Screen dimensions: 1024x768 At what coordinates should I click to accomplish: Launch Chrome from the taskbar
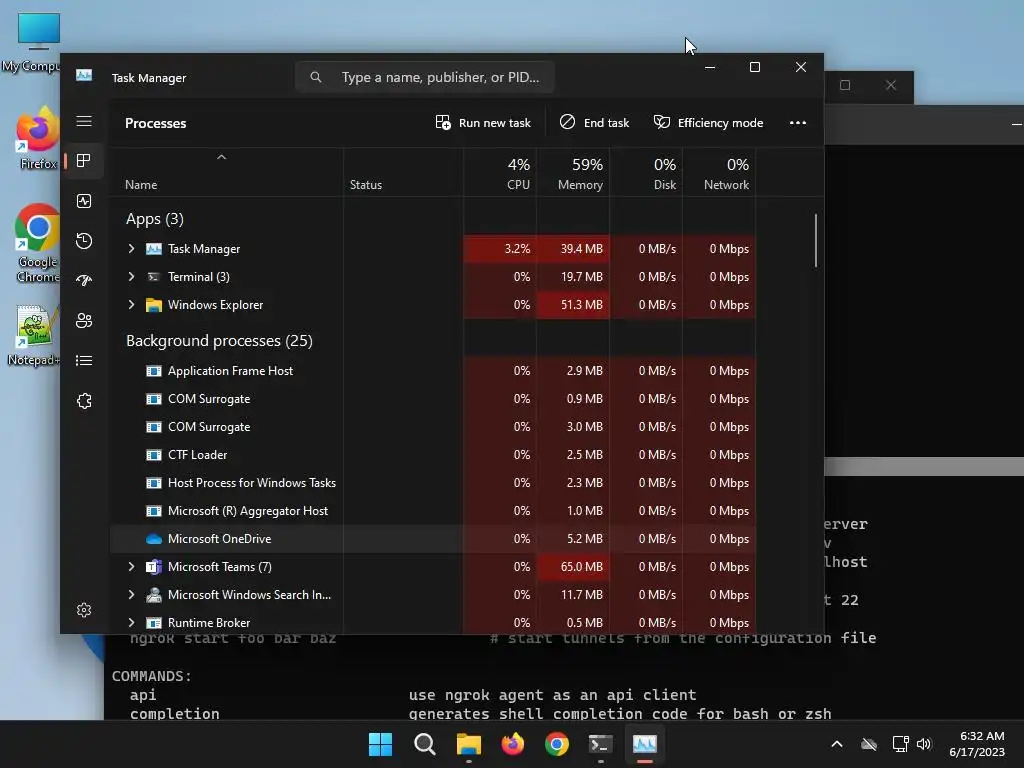click(x=556, y=744)
